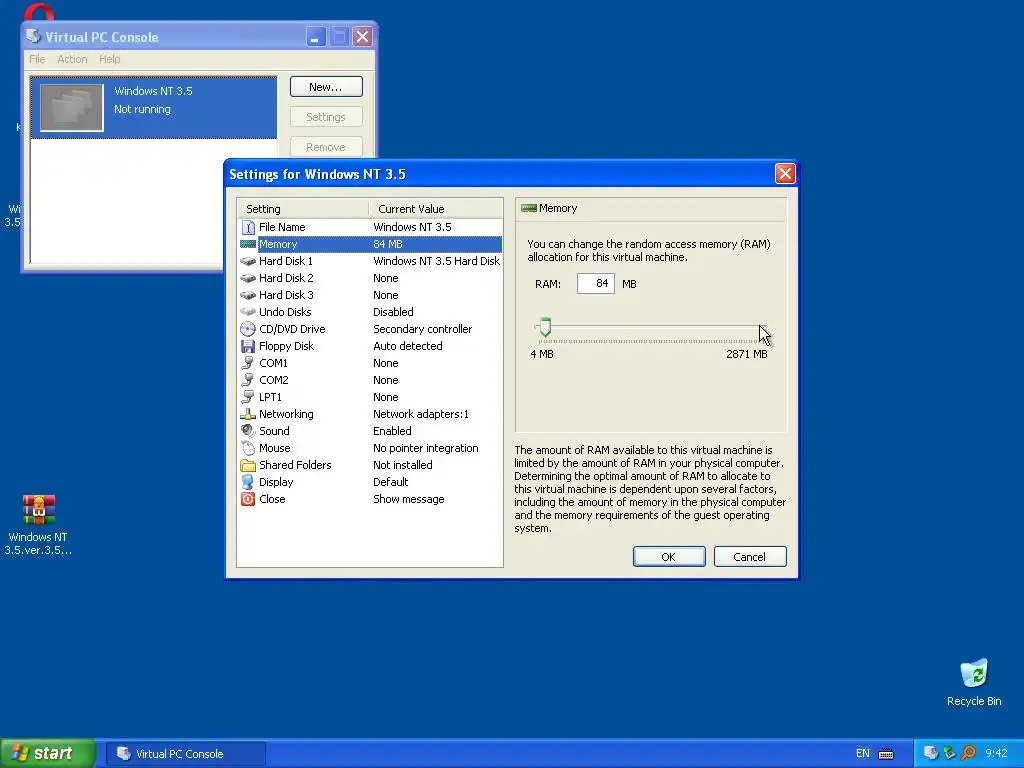Click the Memory panel header icon

click(529, 208)
